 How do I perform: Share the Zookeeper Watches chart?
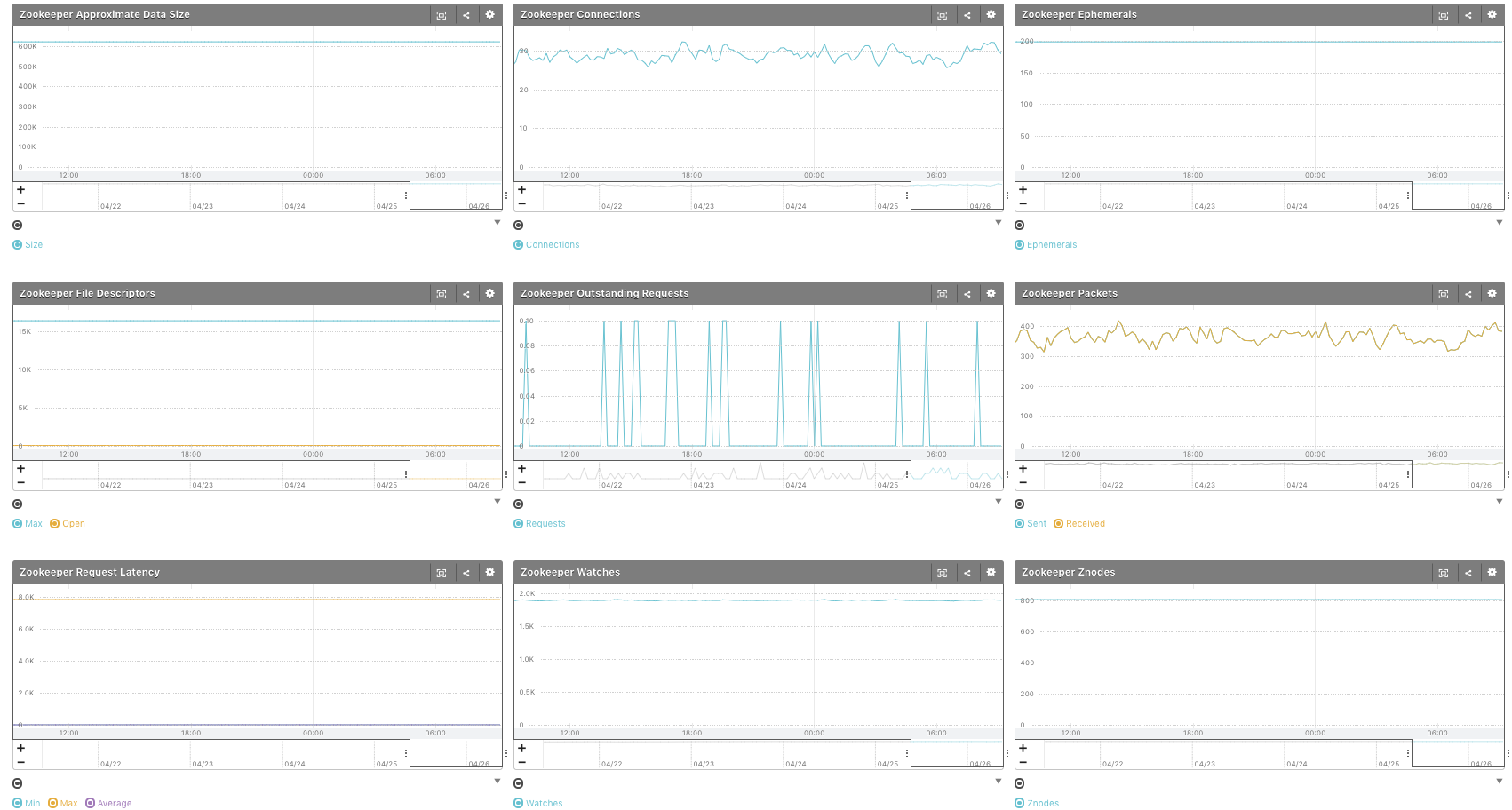tap(967, 573)
